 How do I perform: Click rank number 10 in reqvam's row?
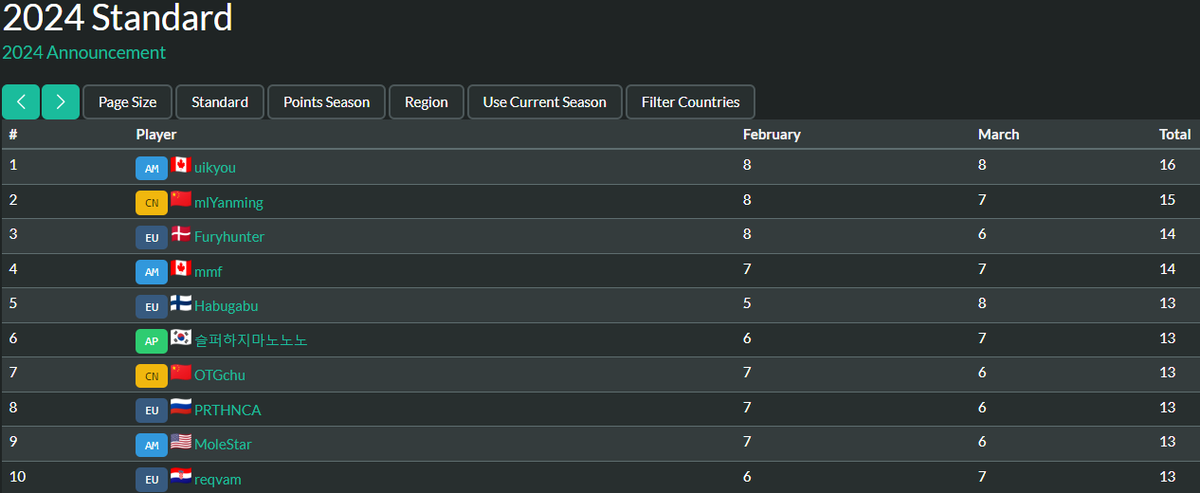pyautogui.click(x=17, y=476)
